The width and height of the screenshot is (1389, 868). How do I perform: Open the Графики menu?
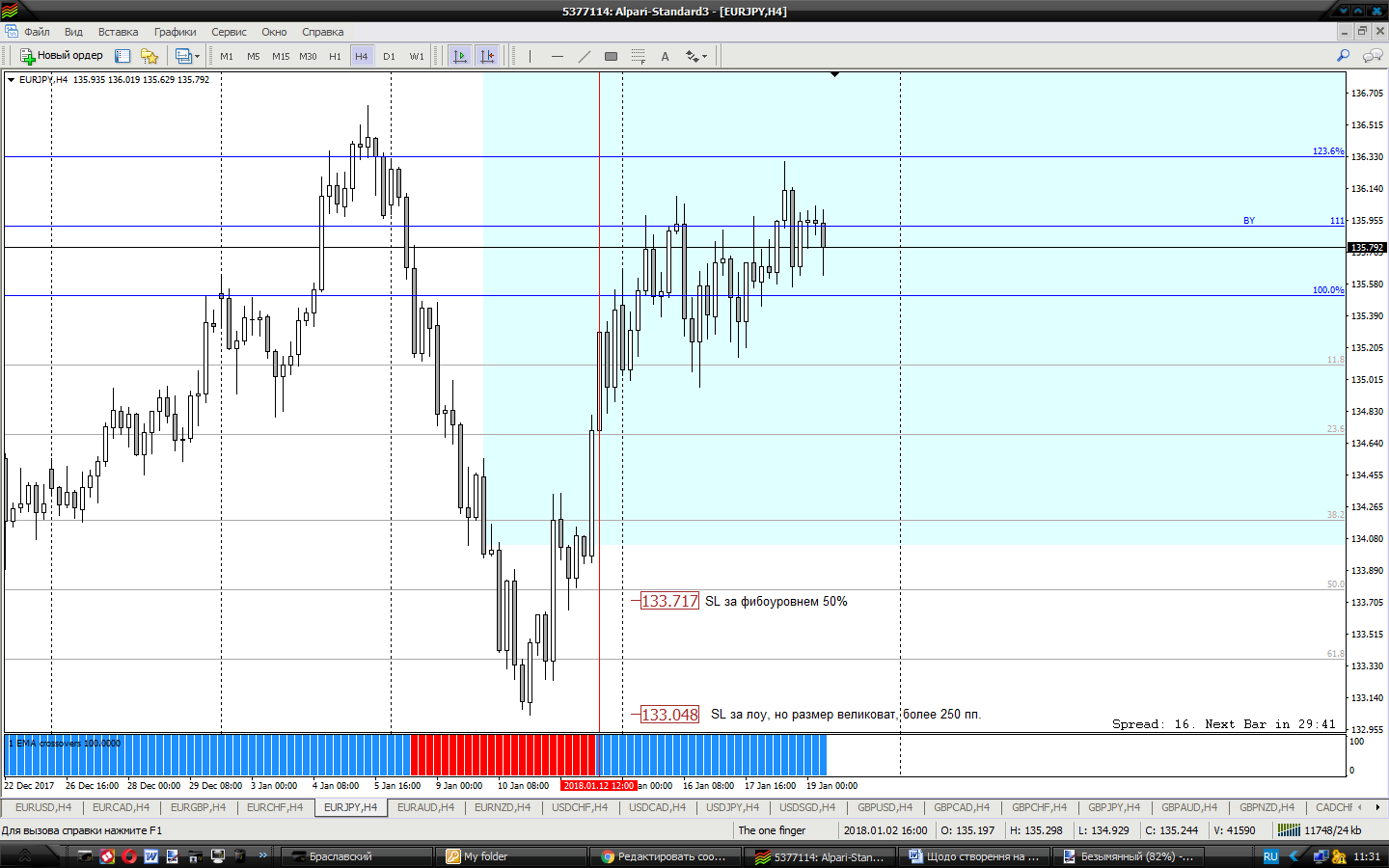pyautogui.click(x=175, y=32)
